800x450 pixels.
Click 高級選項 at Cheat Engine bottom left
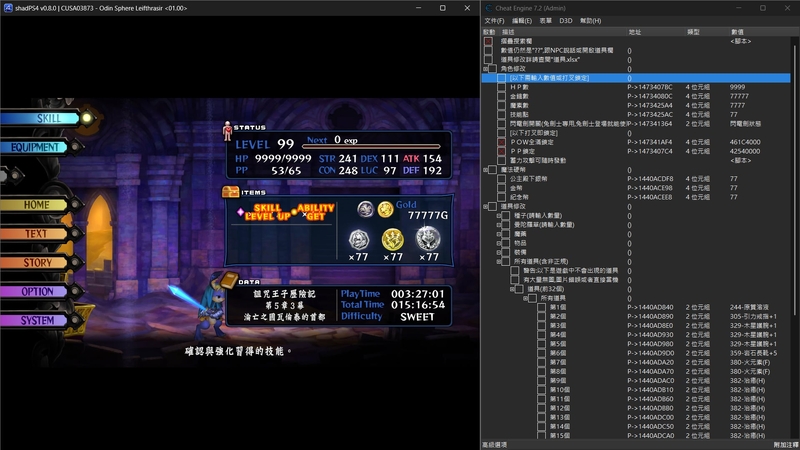[x=495, y=445]
